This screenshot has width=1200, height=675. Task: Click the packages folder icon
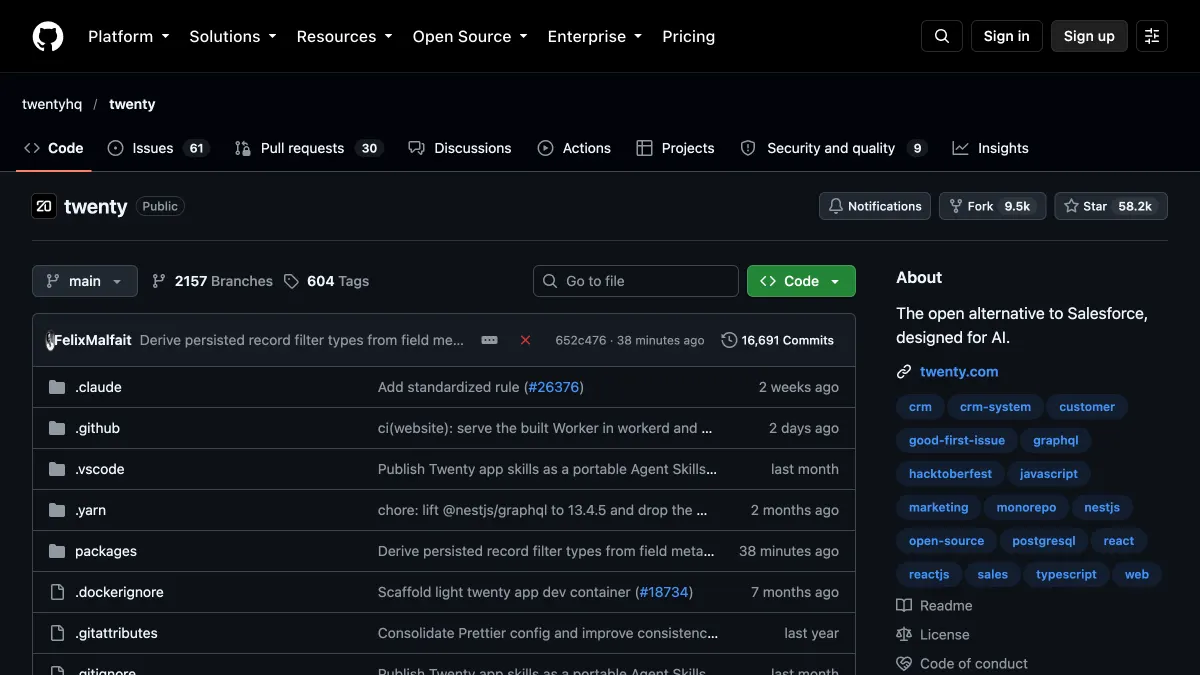[x=57, y=551]
